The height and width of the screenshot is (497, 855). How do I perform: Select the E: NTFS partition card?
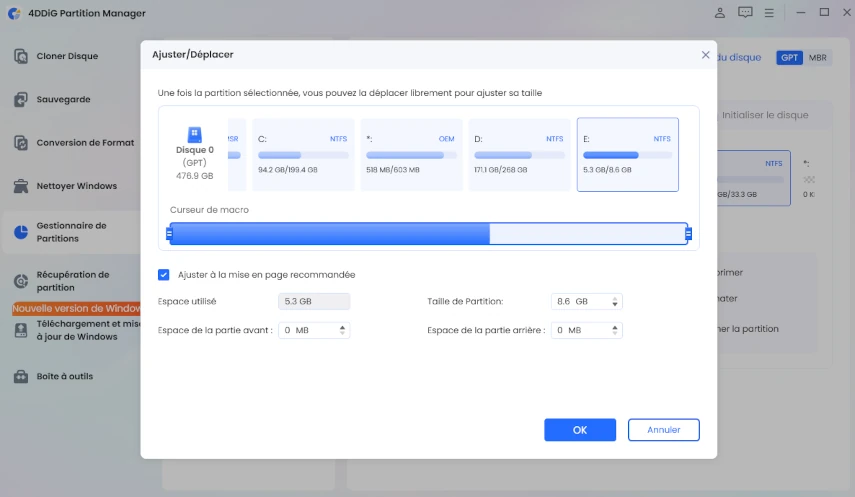click(x=628, y=154)
